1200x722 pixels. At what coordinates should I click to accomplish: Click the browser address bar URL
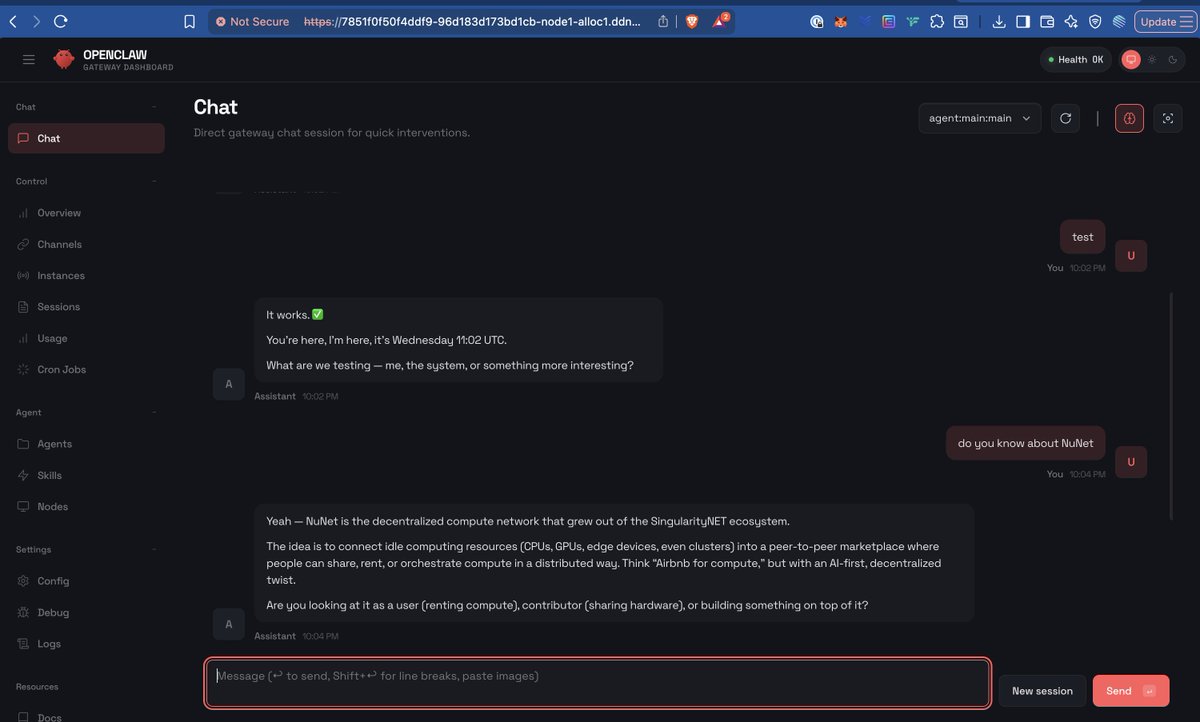tap(471, 21)
